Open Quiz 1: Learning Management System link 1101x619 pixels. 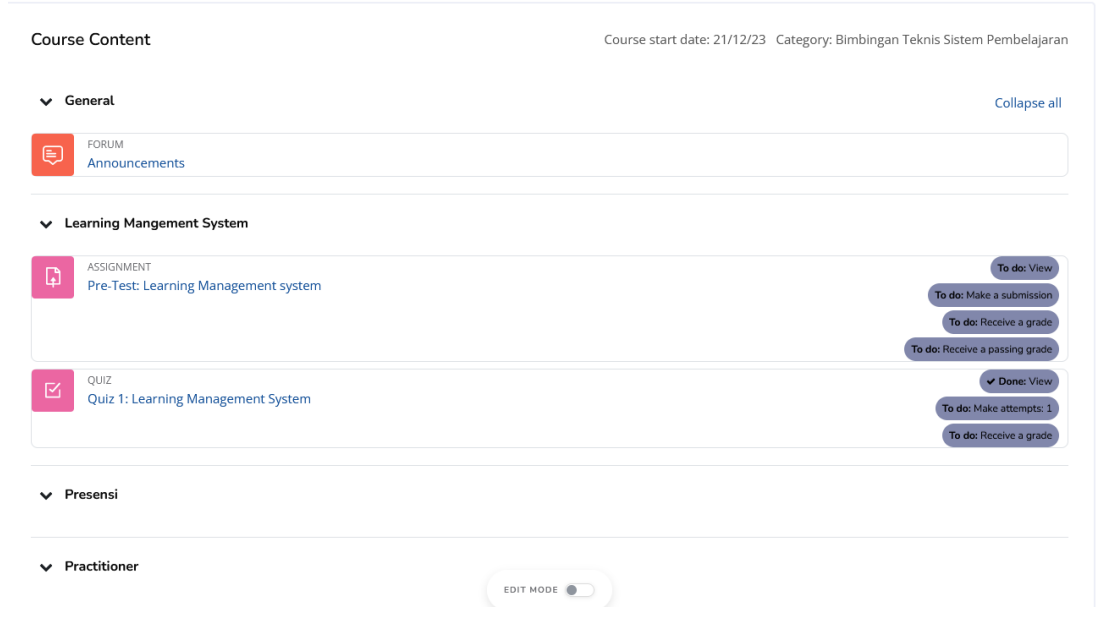tap(199, 399)
